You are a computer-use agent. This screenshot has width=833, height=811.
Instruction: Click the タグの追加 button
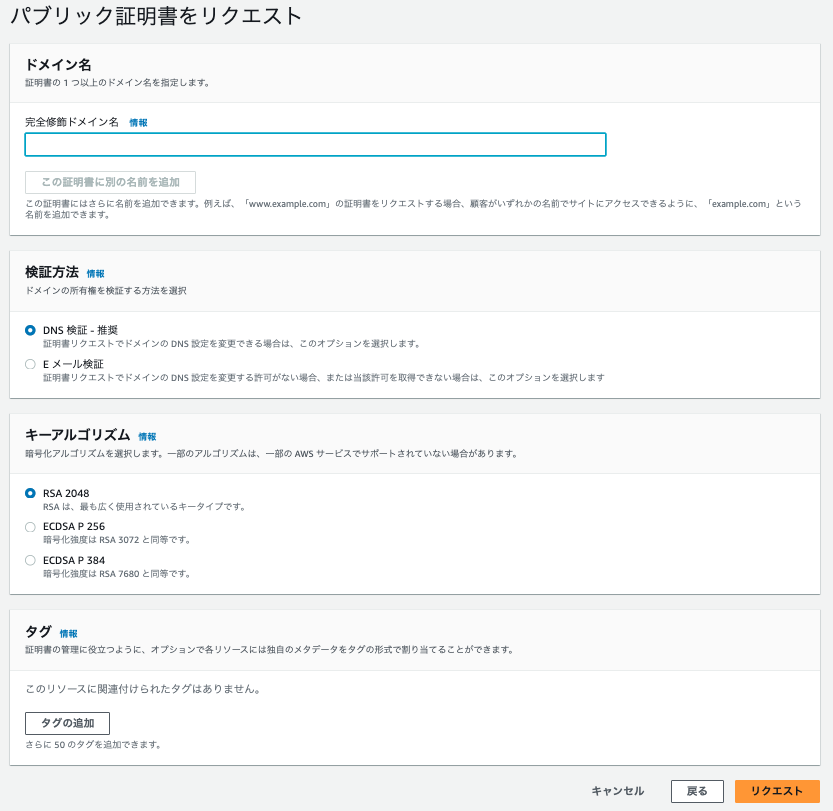pos(67,723)
